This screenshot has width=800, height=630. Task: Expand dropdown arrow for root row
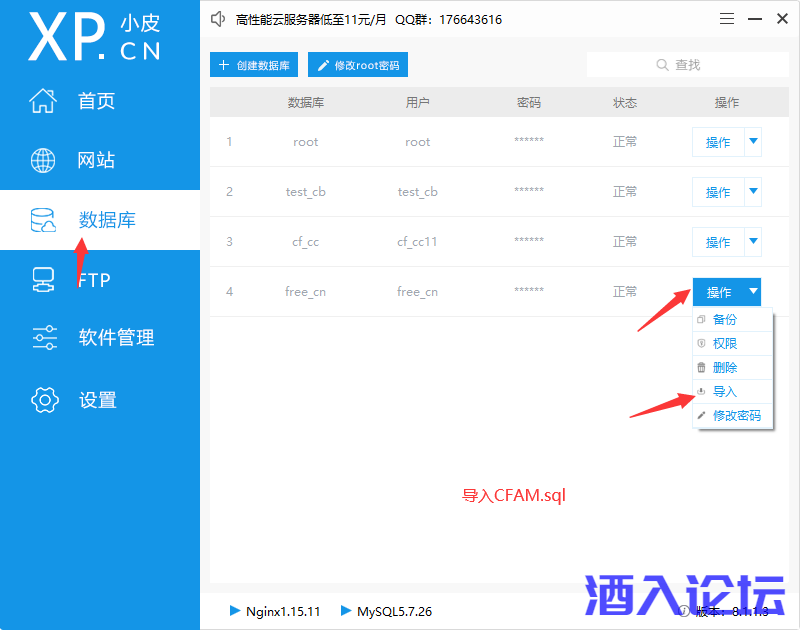click(753, 142)
